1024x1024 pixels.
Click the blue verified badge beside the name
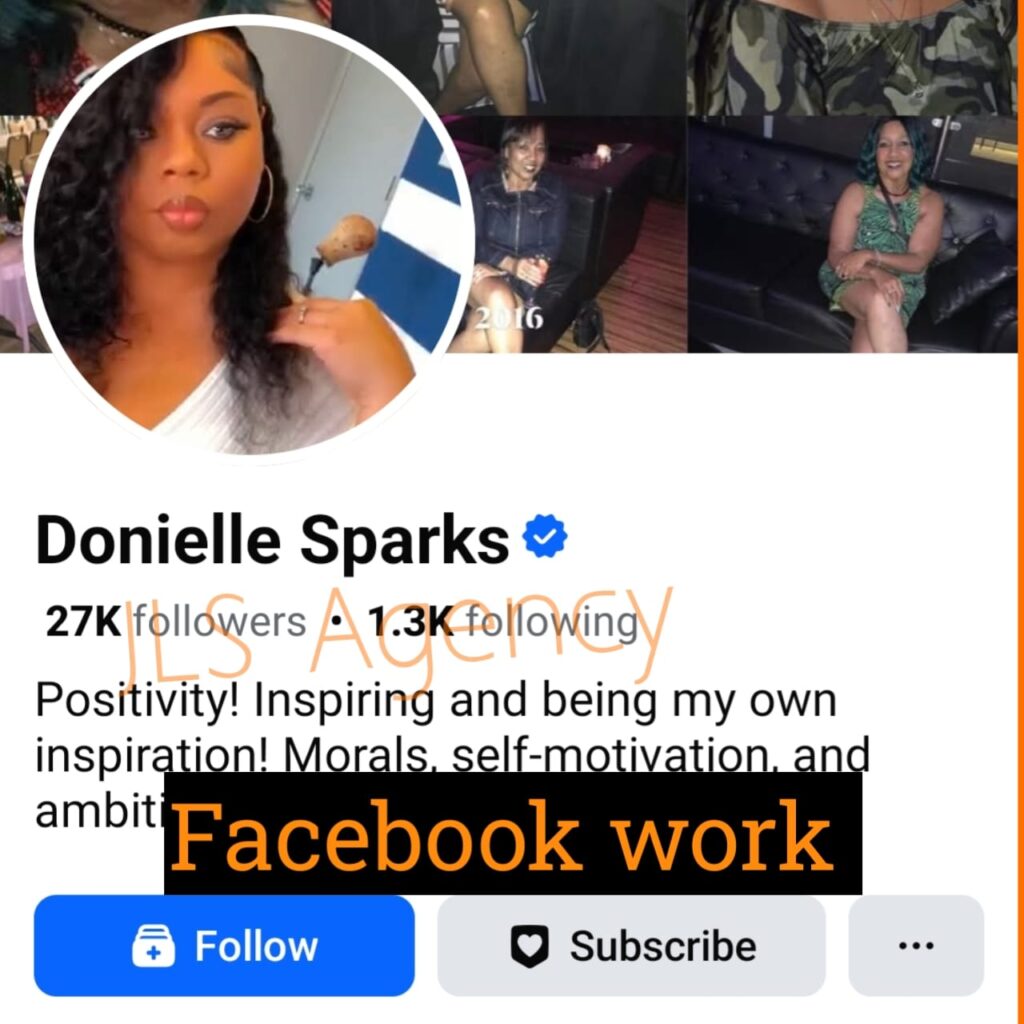coord(545,536)
